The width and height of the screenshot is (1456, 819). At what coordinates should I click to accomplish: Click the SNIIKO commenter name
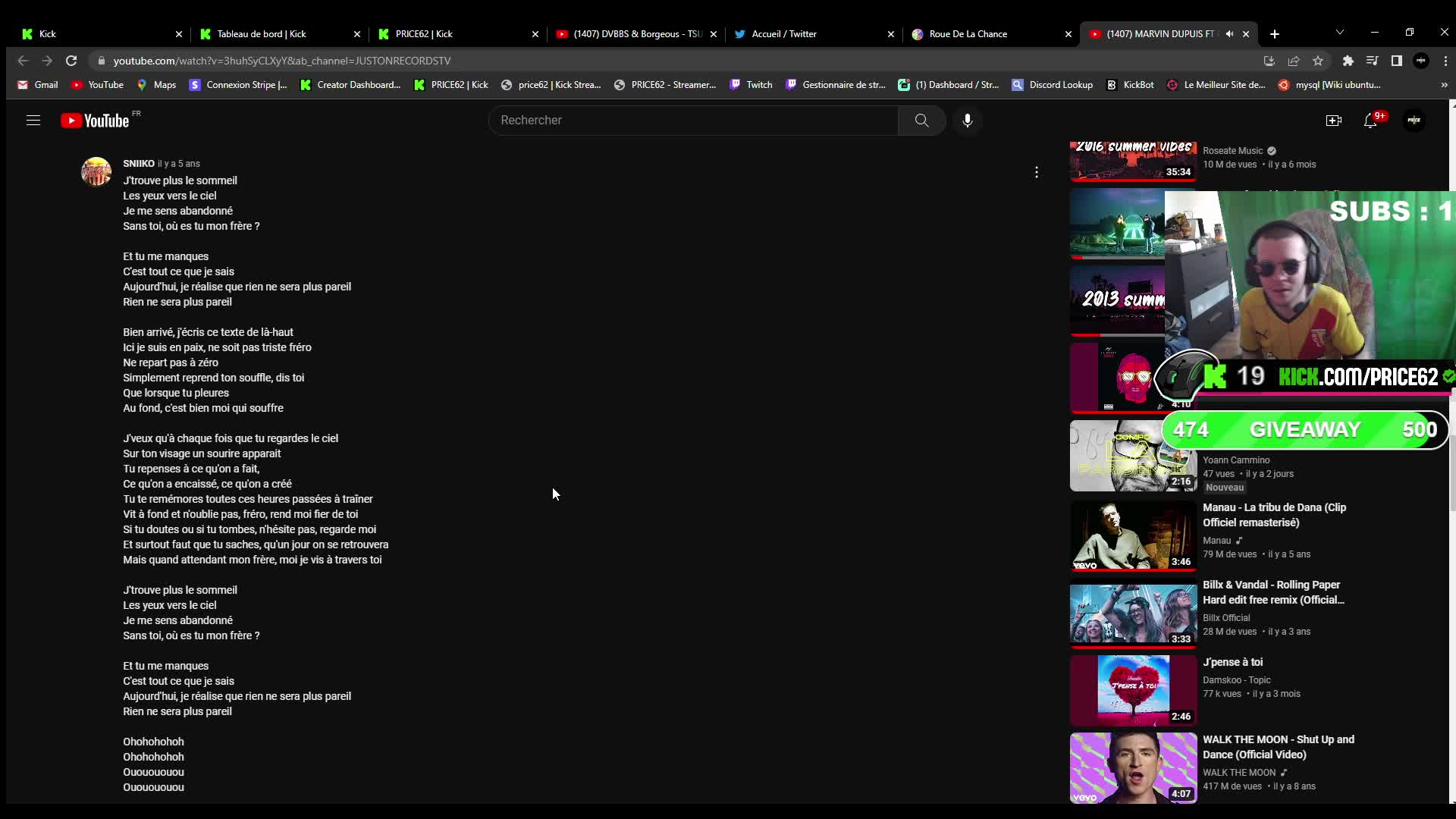tap(139, 164)
